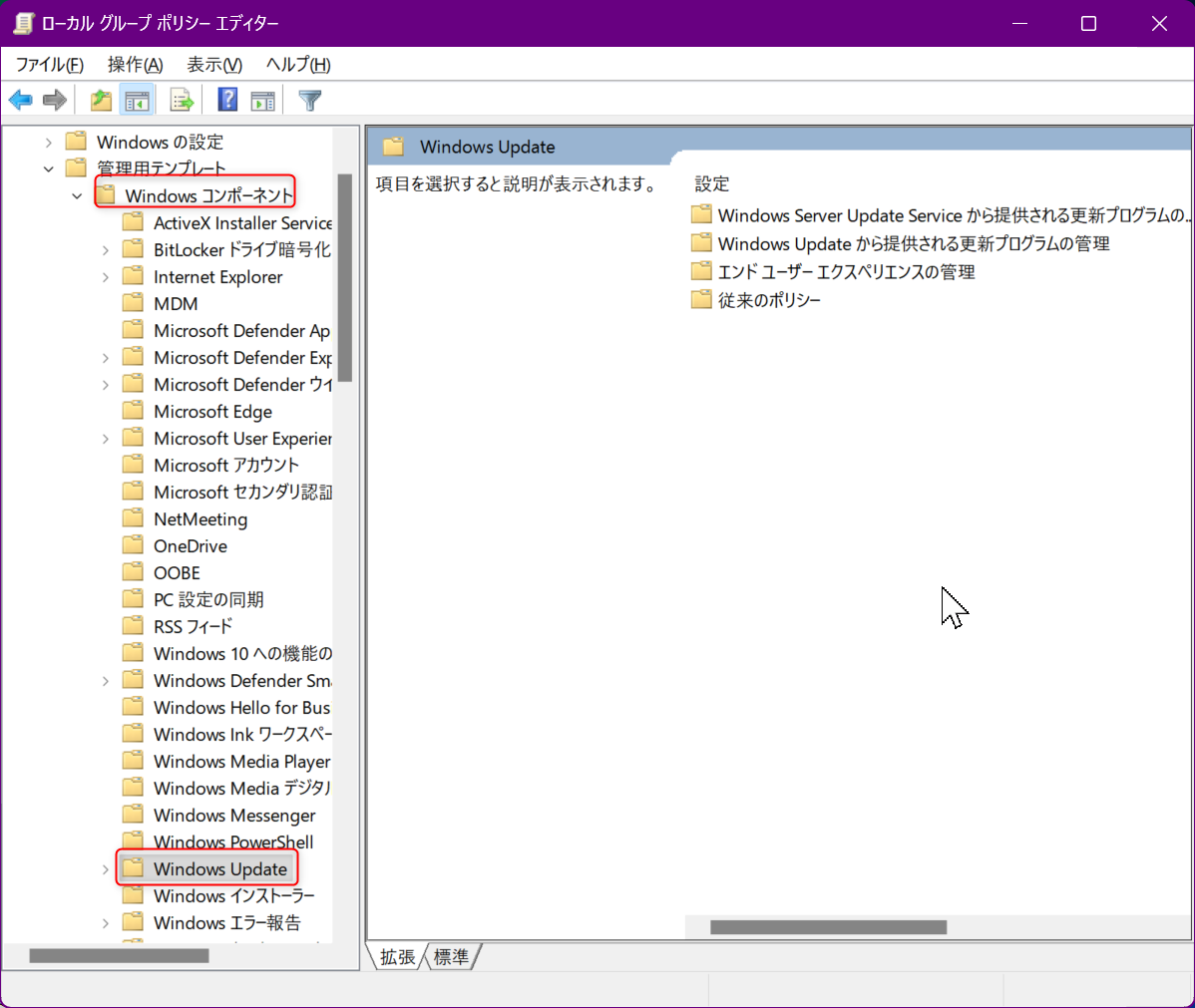This screenshot has height=1008, width=1195.
Task: Click the folder icon beside Microsoft Edge
Action: 134,411
